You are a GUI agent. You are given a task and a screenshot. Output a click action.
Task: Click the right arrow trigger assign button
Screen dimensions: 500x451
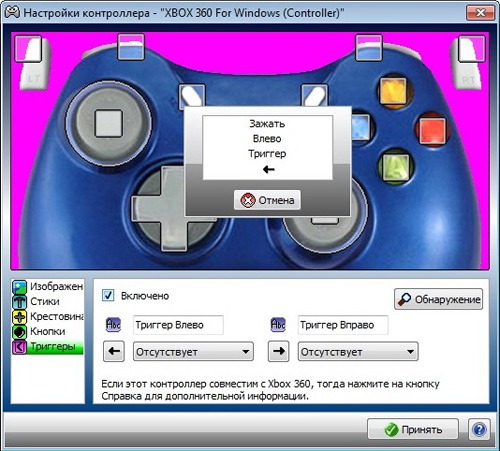pyautogui.click(x=279, y=351)
